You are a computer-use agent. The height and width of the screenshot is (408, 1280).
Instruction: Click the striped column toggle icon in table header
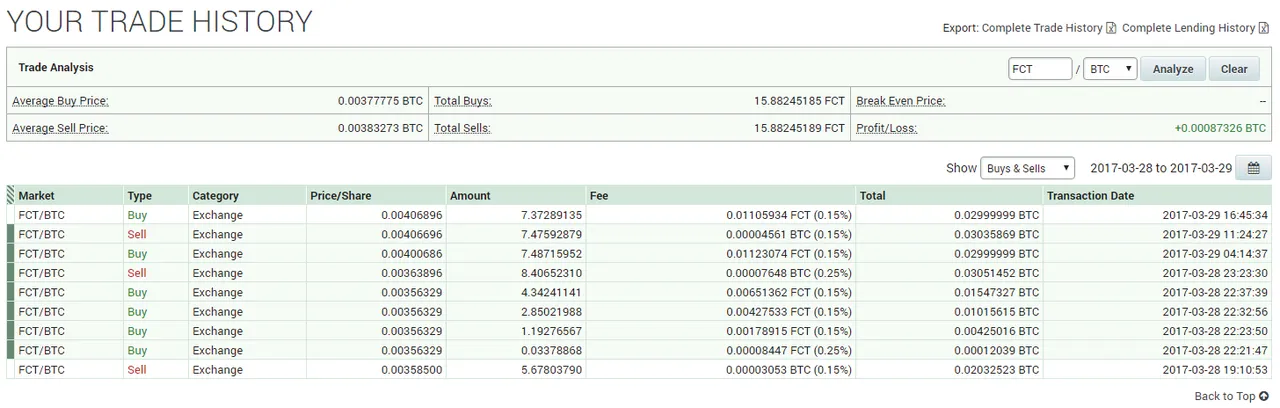(11, 195)
